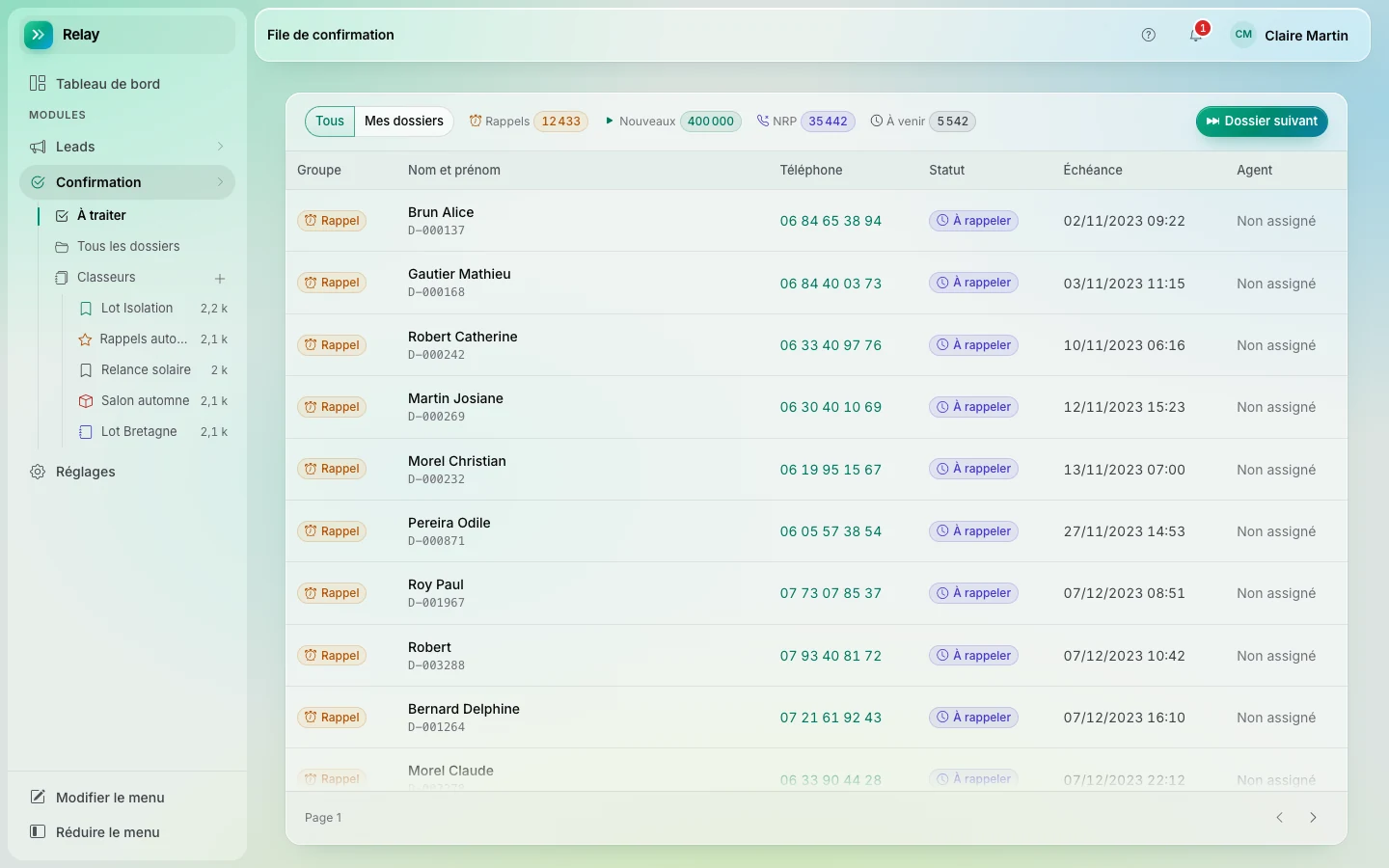Click the Modifier le menu pencil icon
This screenshot has width=1389, height=868.
38,798
